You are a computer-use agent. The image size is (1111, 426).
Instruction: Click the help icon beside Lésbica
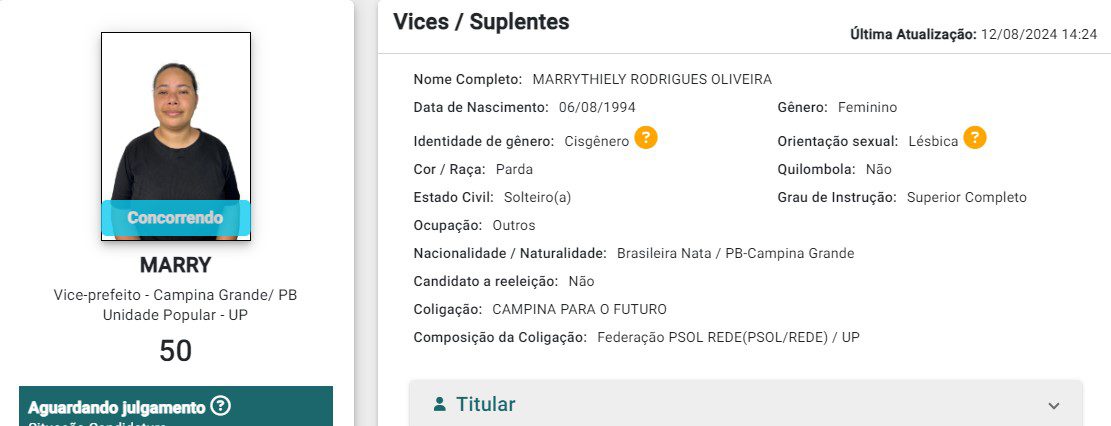pos(975,139)
